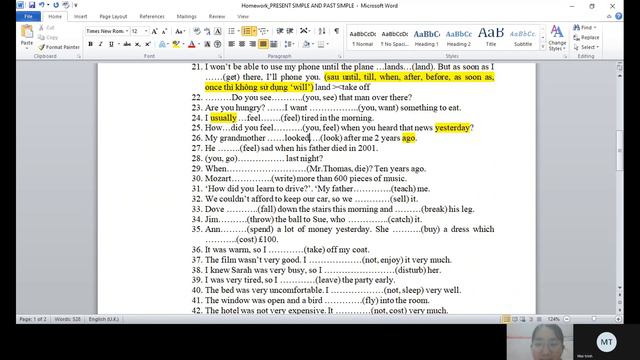
Task: Toggle Justify alignment
Action: 263,44
